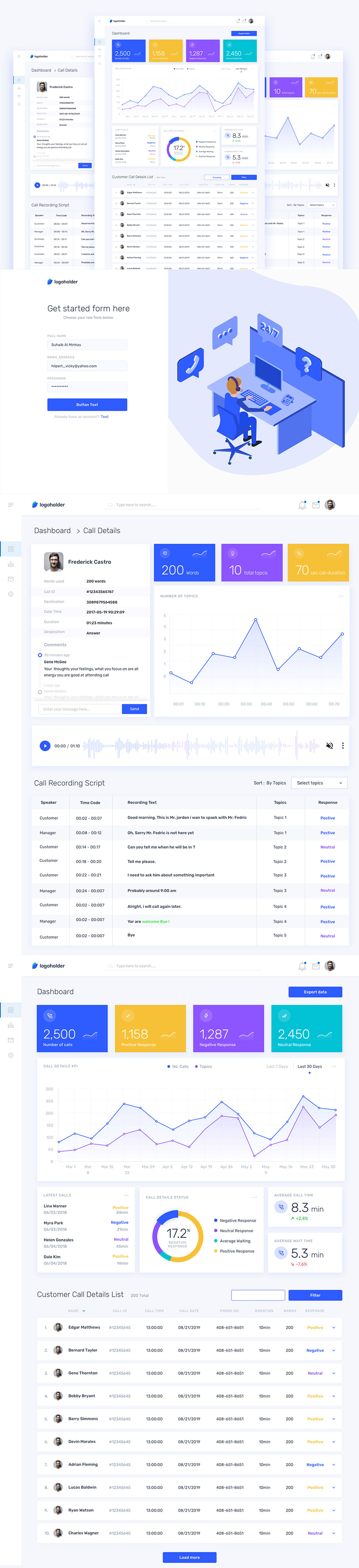Click lightbulb icon on 10 total topics card
Screen dimensions: 359x1568
click(x=232, y=553)
